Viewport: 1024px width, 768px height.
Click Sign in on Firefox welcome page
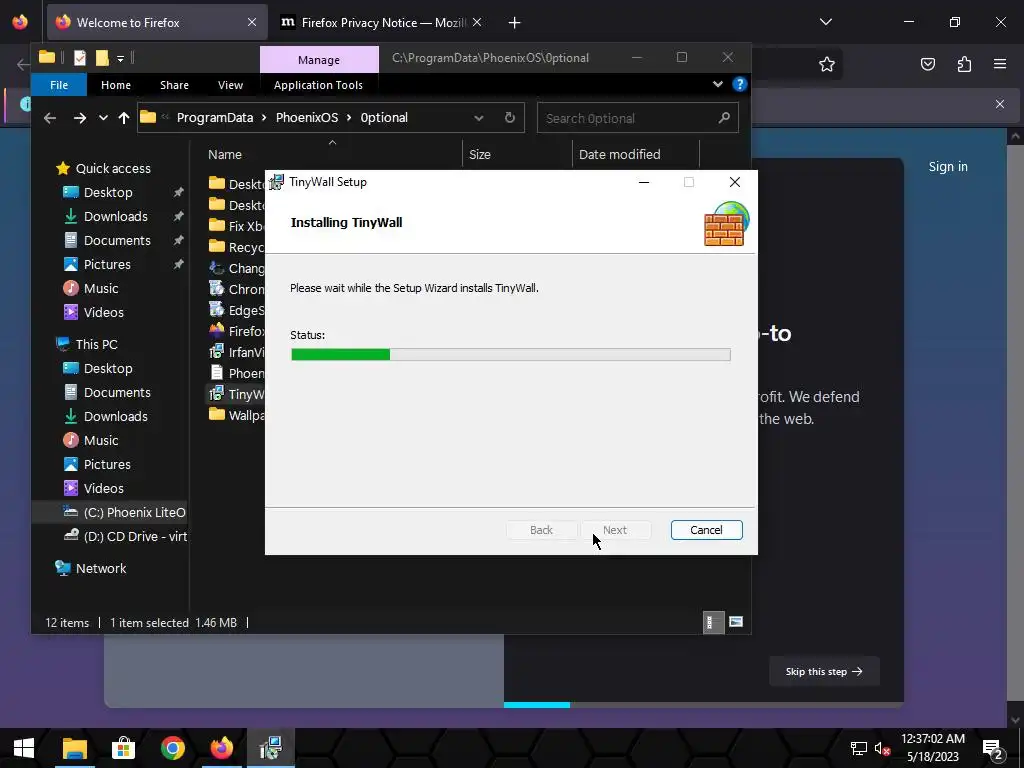[x=948, y=167]
